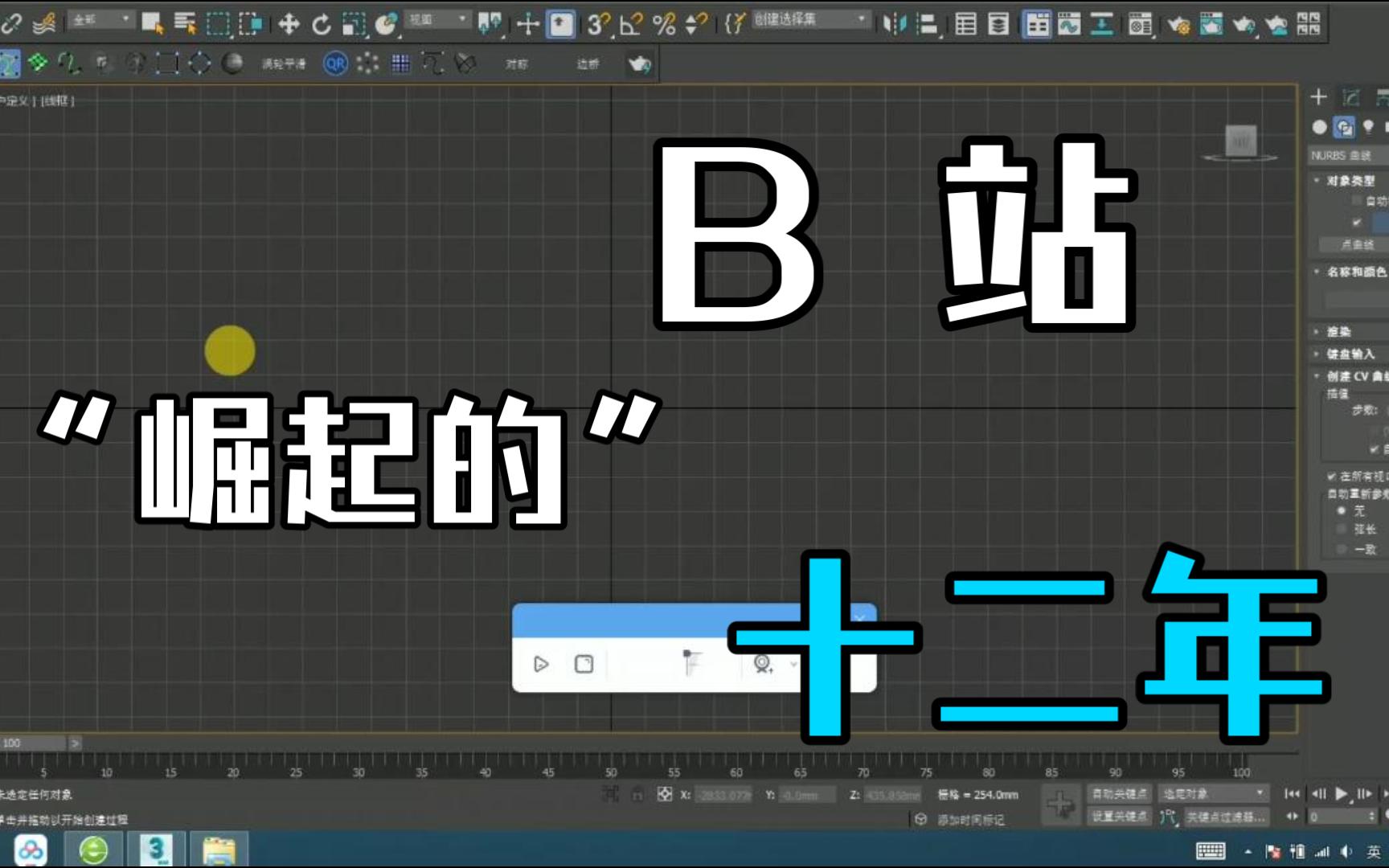The image size is (1389, 868).
Task: Select the Lights category icon
Action: 1368,127
